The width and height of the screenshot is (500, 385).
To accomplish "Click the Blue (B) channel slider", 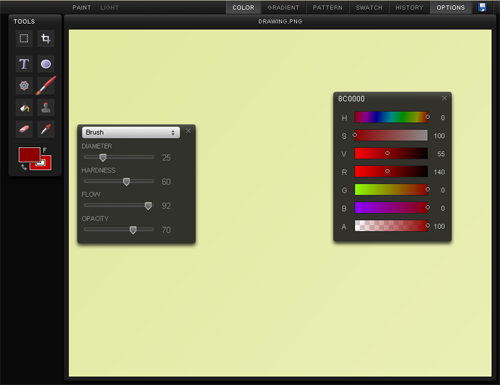I will pyautogui.click(x=391, y=208).
